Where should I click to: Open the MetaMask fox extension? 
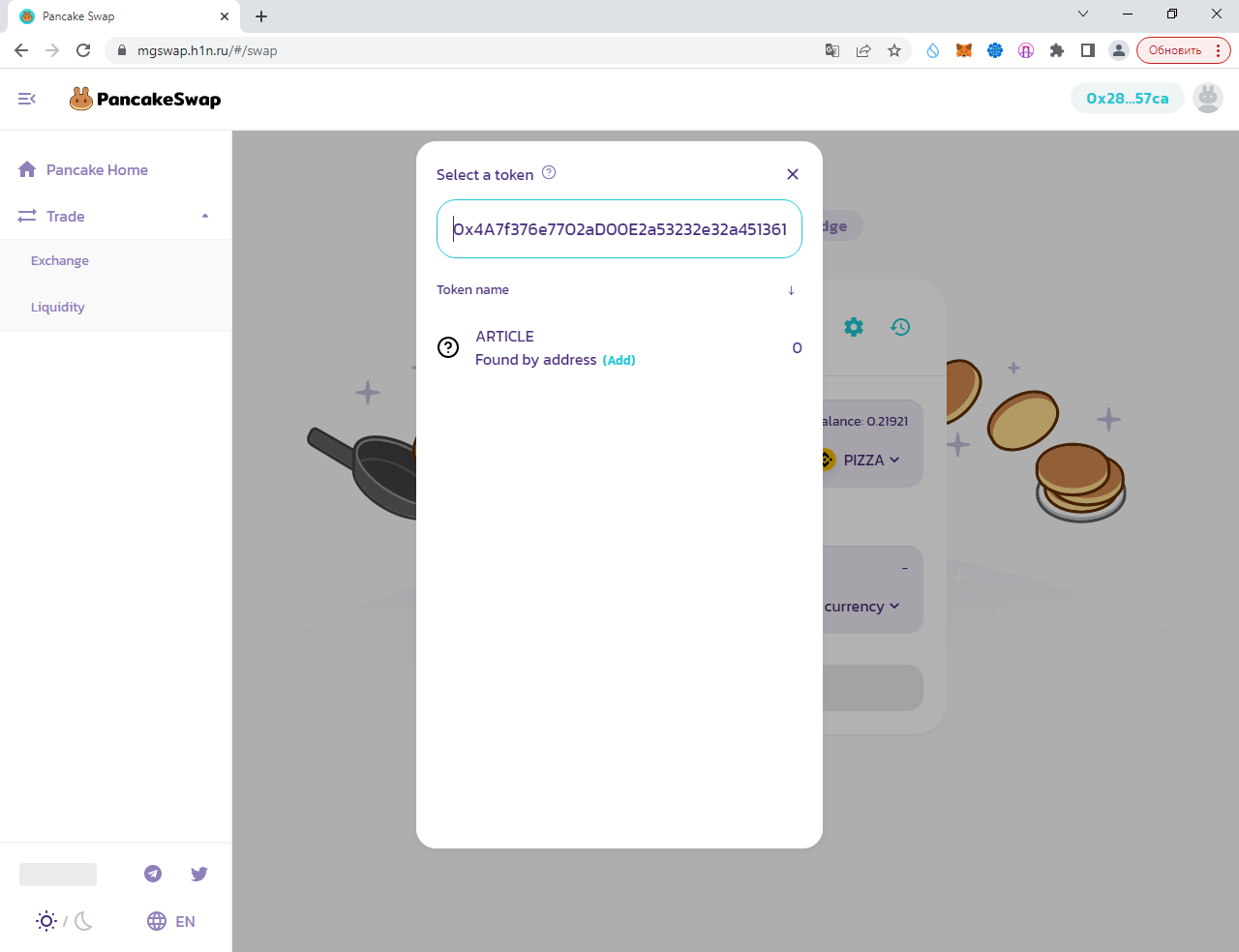click(x=964, y=50)
